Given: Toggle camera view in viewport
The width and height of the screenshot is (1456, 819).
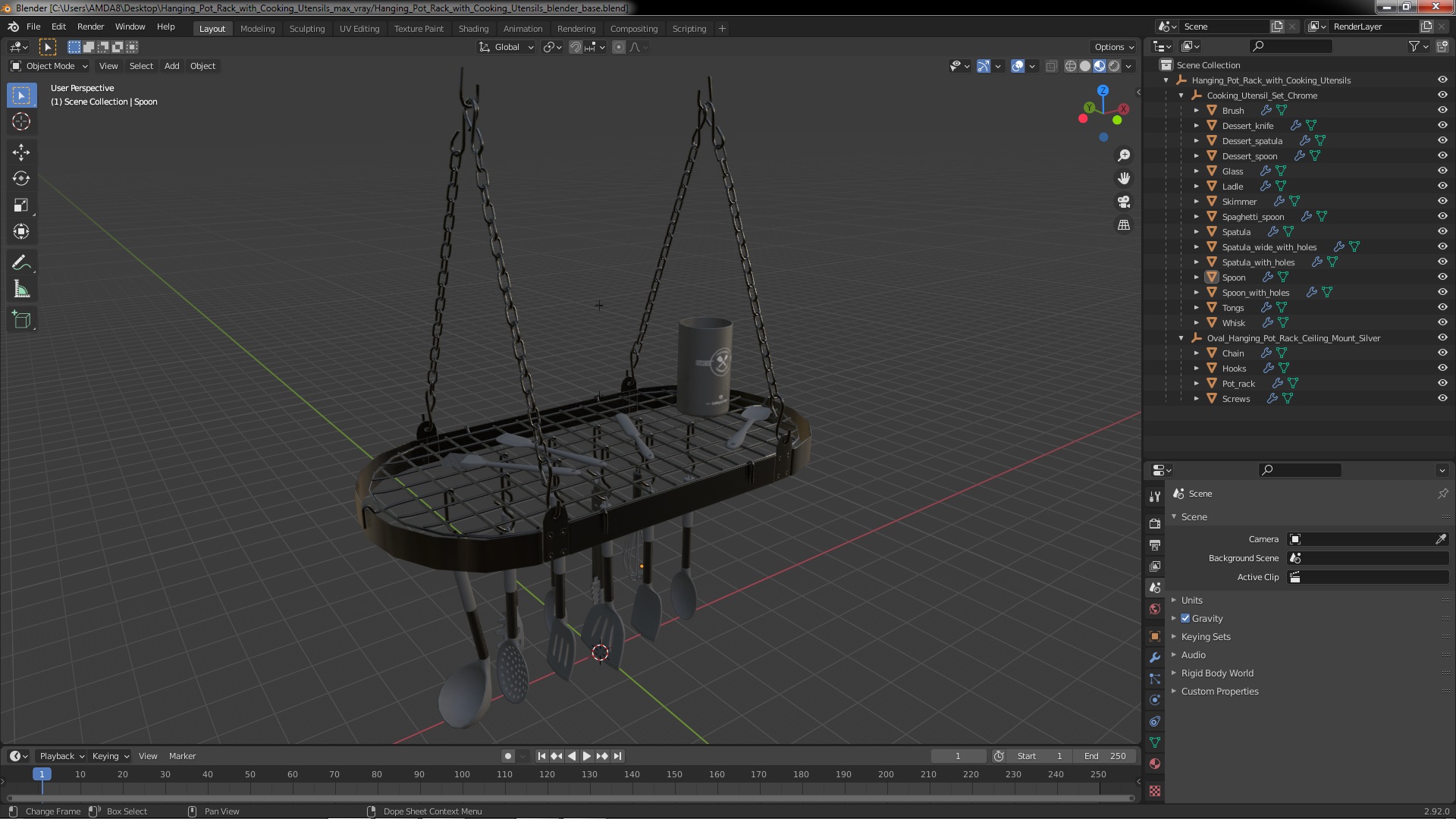Looking at the screenshot, I should (1124, 202).
